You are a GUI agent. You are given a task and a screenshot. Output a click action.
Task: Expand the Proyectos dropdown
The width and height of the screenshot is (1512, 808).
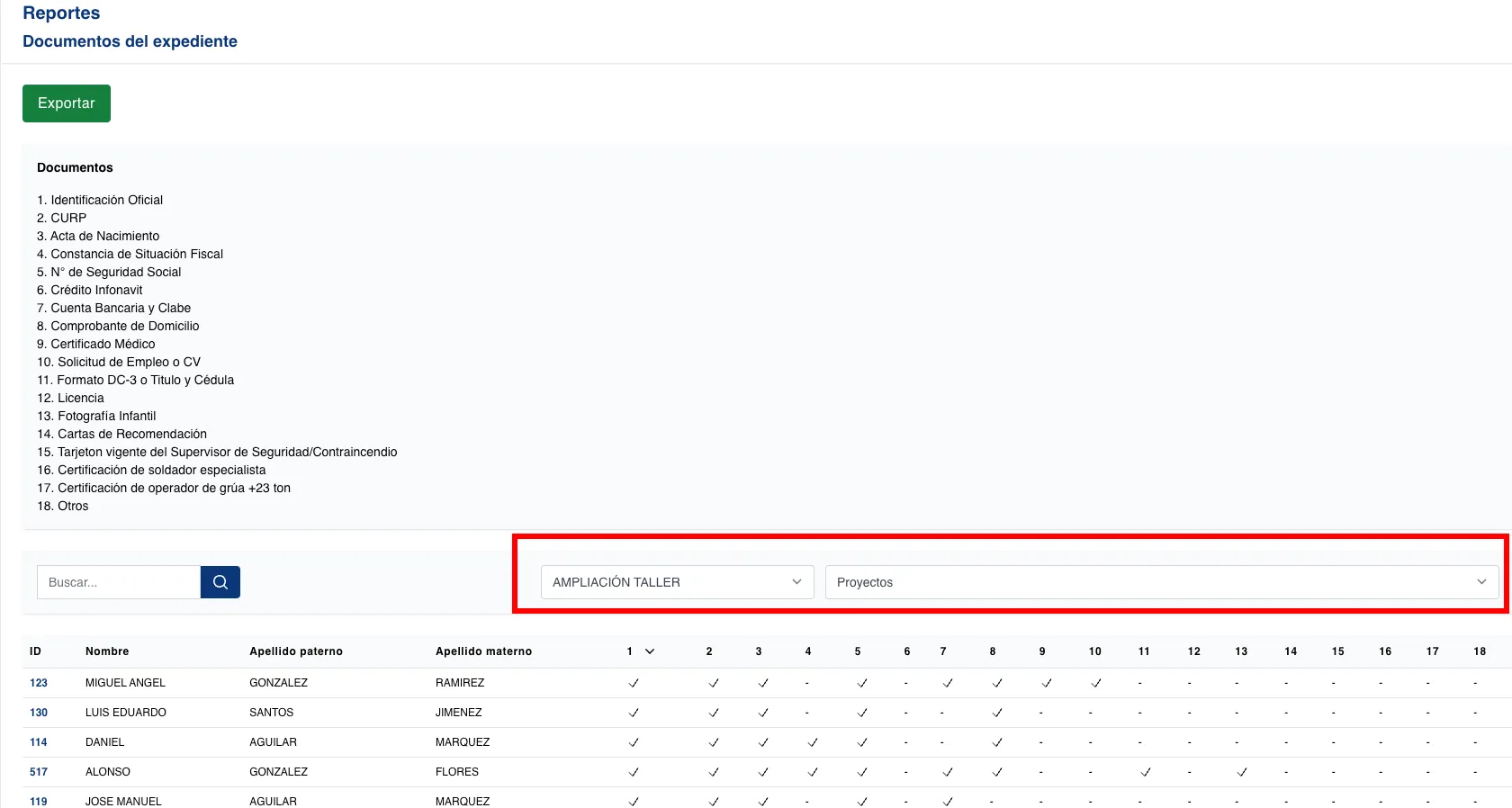tap(1161, 582)
